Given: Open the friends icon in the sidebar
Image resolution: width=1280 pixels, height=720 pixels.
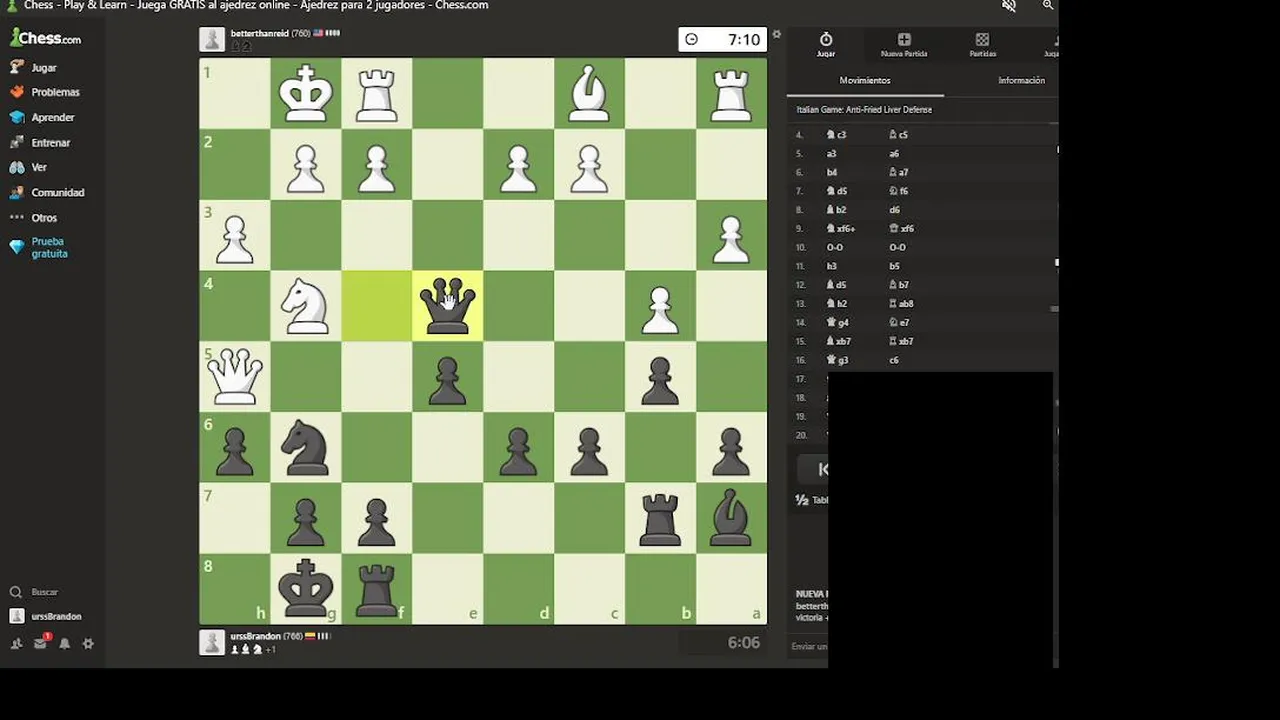Looking at the screenshot, I should tap(16, 644).
